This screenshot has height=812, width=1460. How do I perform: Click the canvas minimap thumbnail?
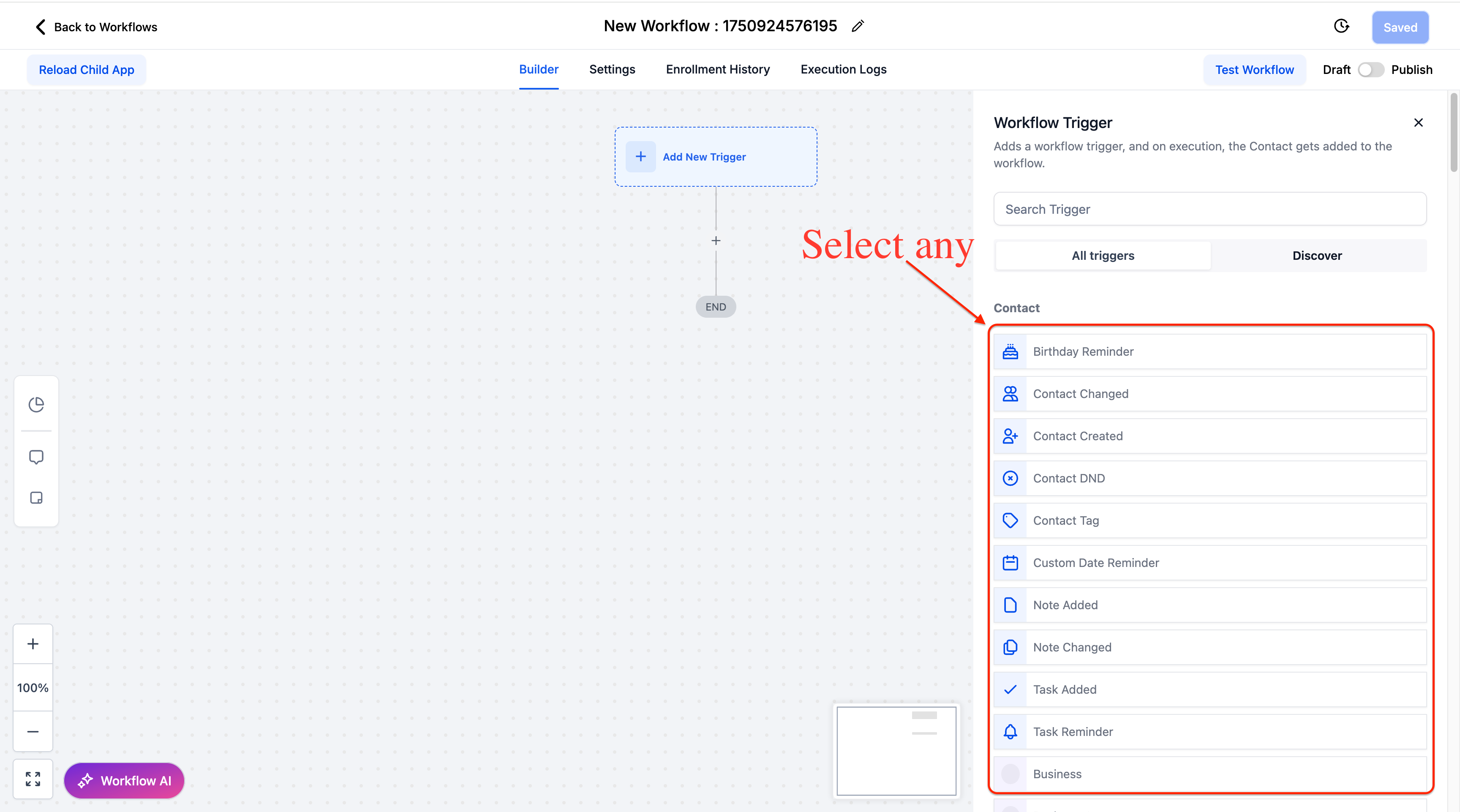[x=896, y=750]
